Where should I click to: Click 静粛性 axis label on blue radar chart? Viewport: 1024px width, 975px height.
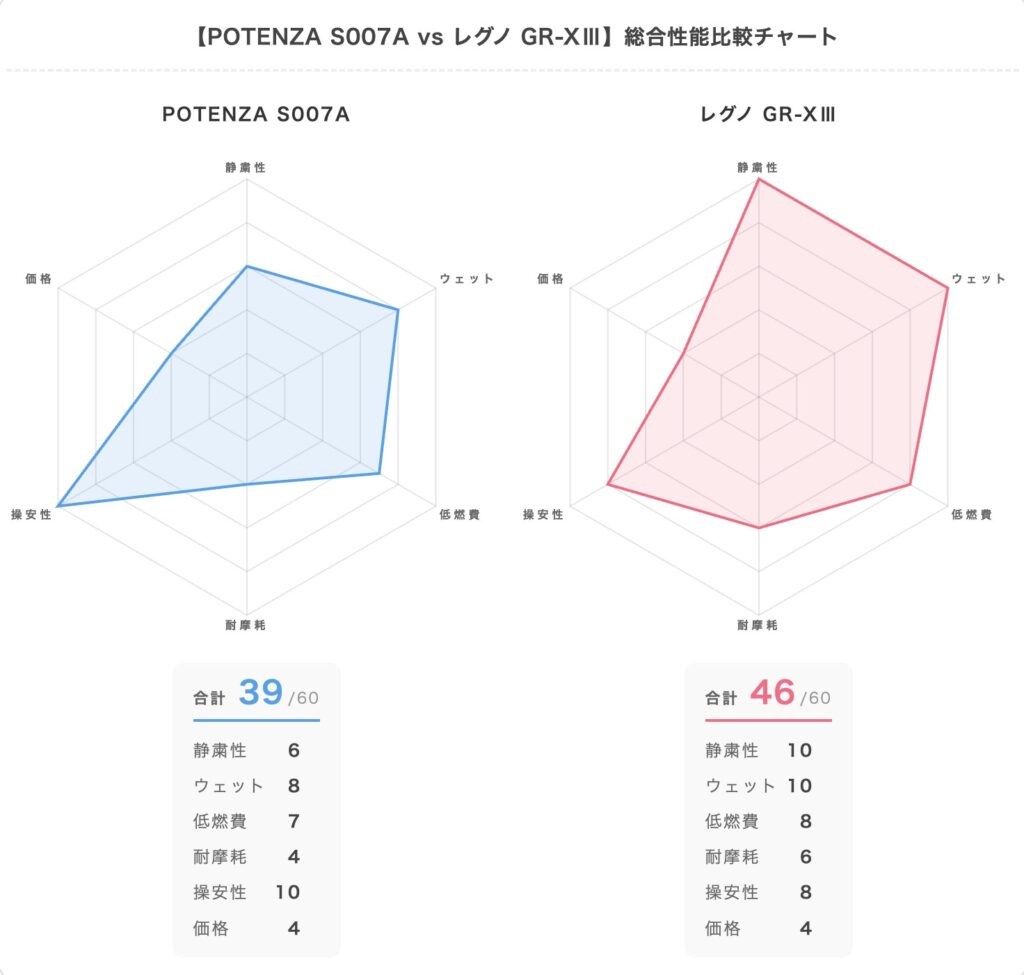[246, 167]
